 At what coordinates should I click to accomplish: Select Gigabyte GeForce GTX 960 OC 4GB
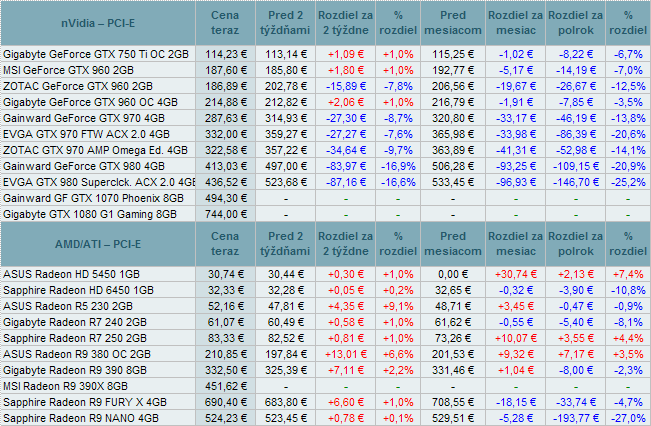click(91, 102)
